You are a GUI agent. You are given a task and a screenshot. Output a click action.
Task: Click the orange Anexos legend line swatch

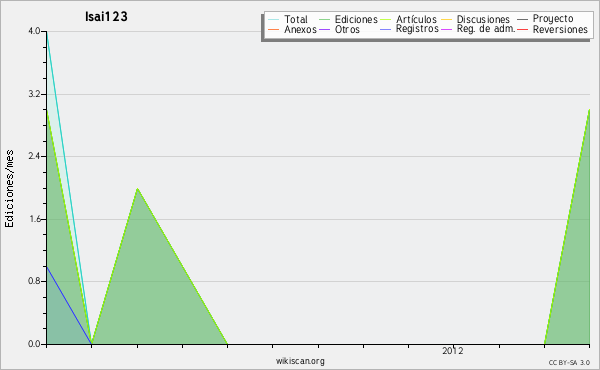pos(274,29)
